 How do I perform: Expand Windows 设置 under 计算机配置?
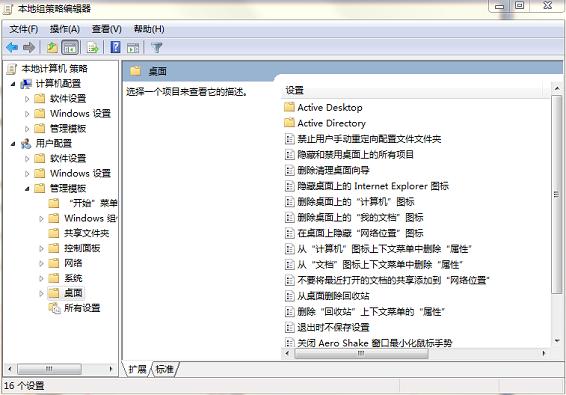click(27, 114)
